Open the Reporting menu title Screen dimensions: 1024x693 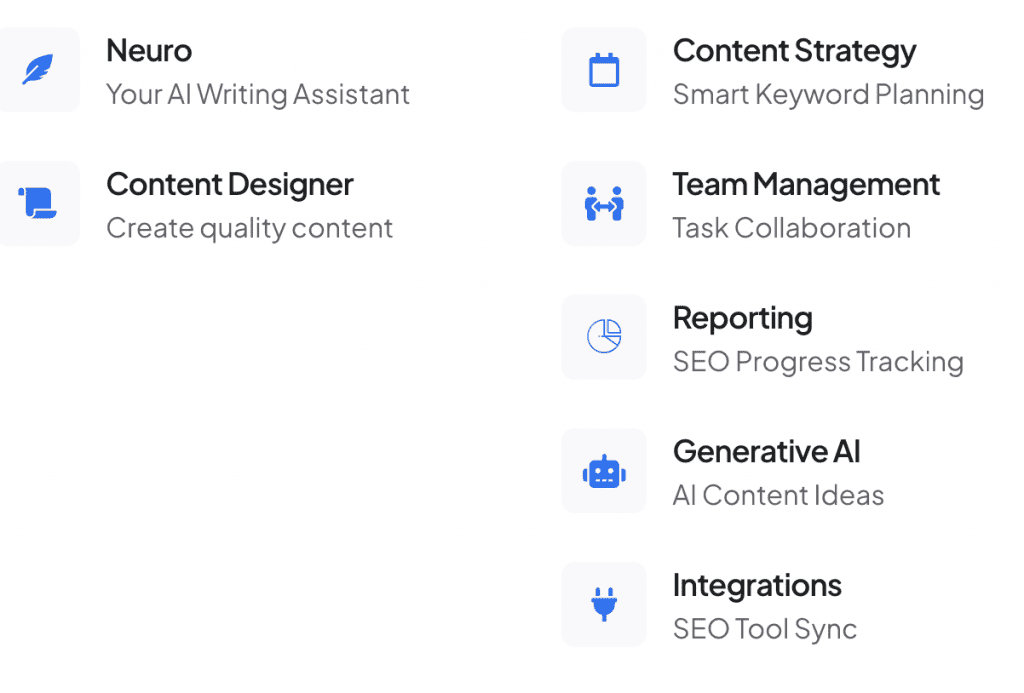[x=742, y=318]
